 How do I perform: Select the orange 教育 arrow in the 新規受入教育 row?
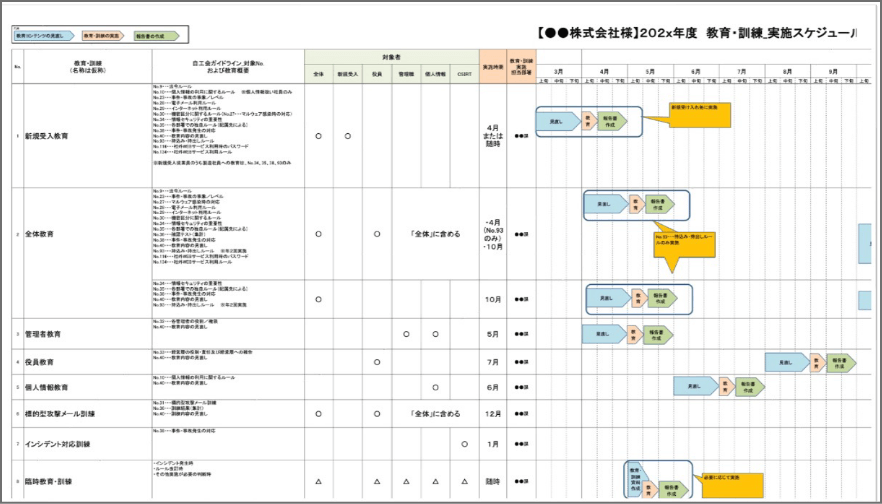(x=588, y=122)
